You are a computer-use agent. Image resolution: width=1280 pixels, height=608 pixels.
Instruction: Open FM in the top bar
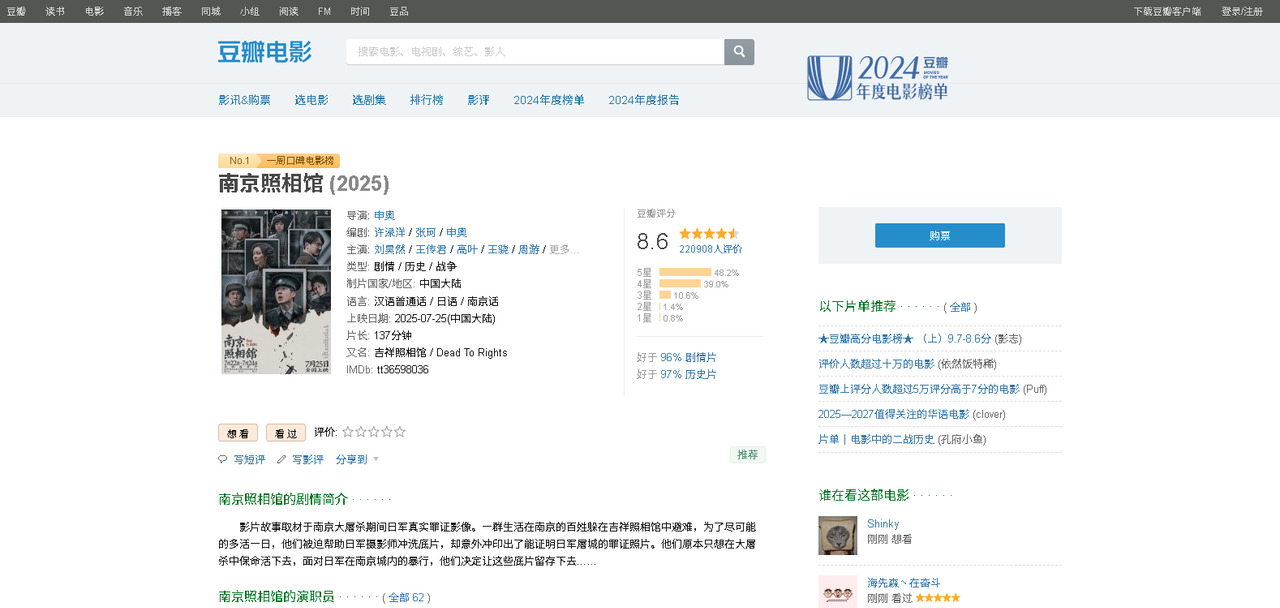click(x=324, y=11)
